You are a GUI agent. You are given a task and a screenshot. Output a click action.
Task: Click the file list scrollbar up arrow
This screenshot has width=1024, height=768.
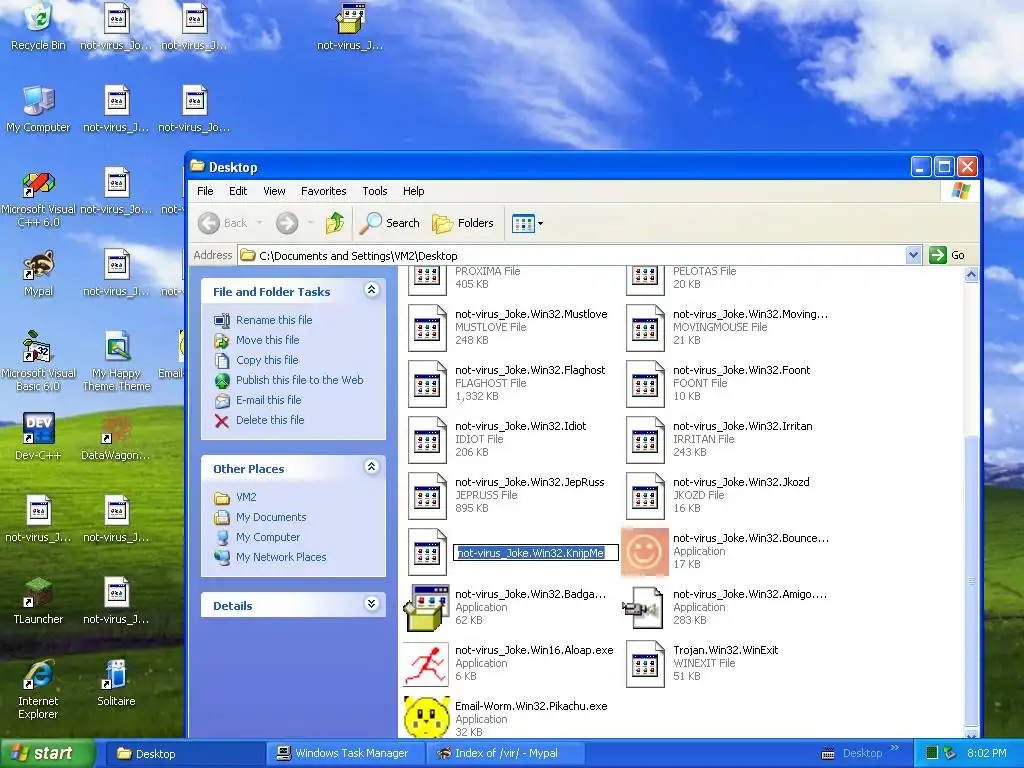click(x=971, y=275)
